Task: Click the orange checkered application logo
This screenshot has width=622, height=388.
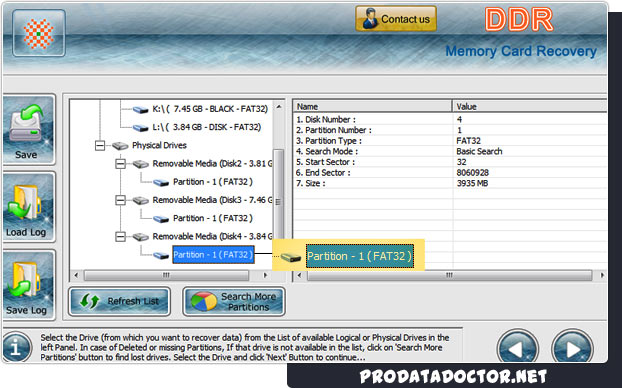Action: click(38, 33)
